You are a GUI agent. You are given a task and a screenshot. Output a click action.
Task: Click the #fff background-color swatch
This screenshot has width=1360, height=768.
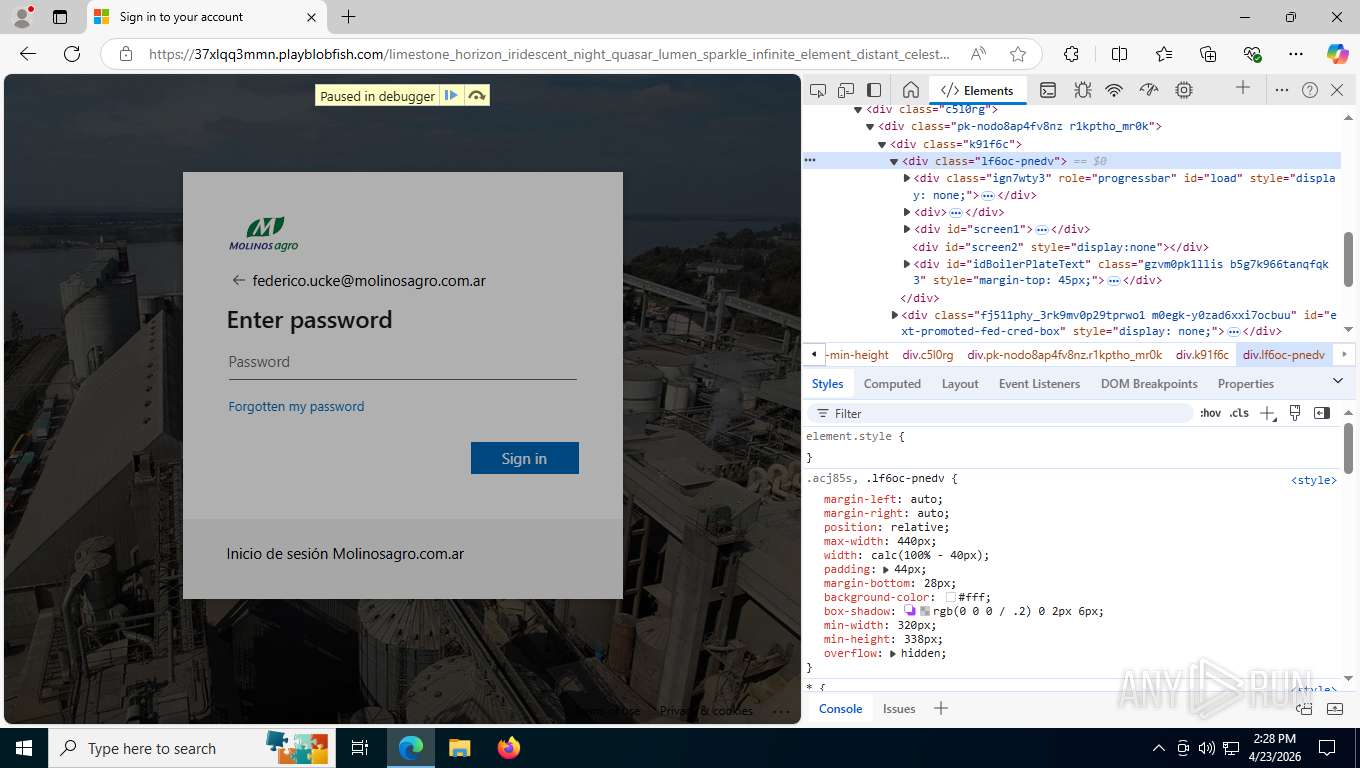tap(951, 597)
